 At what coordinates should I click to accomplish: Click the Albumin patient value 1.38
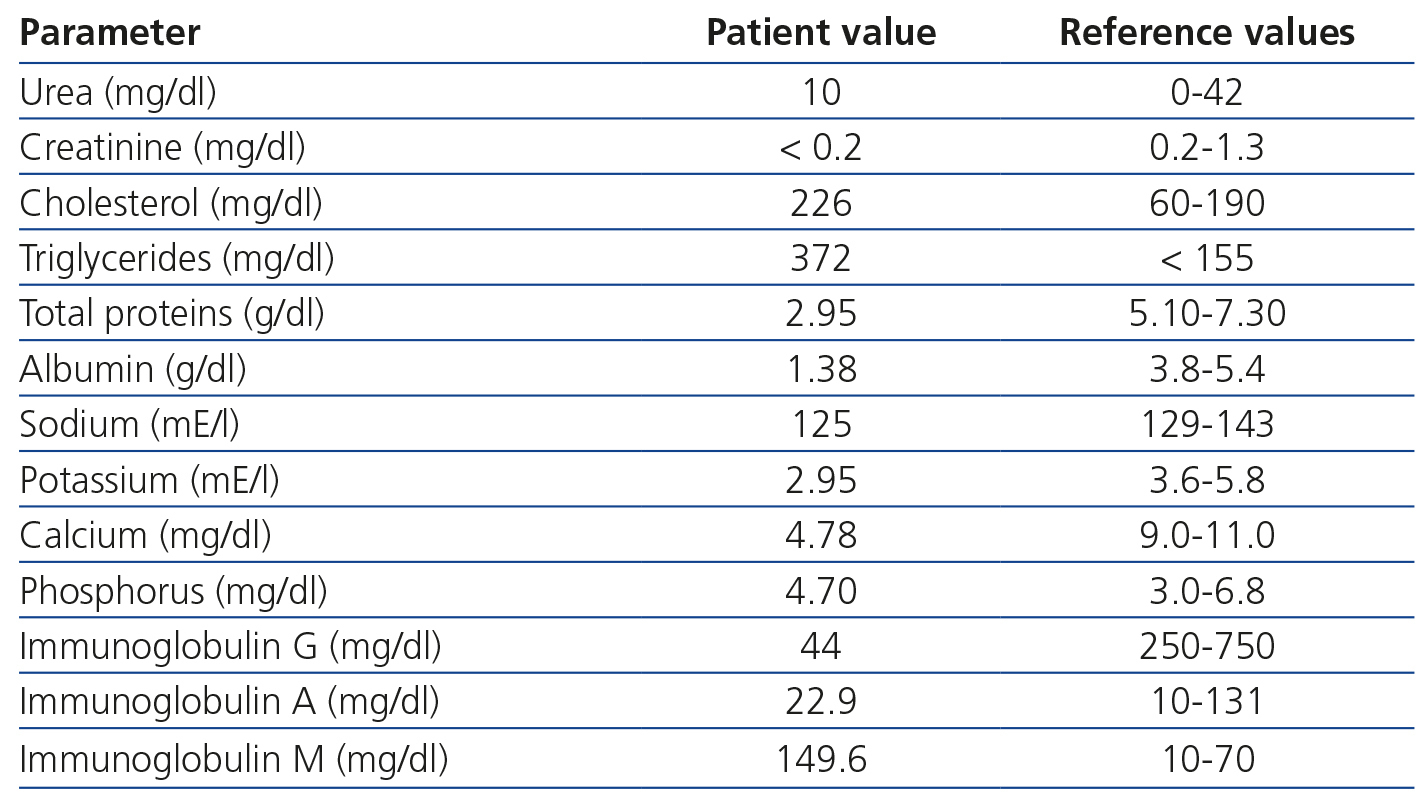(x=821, y=370)
